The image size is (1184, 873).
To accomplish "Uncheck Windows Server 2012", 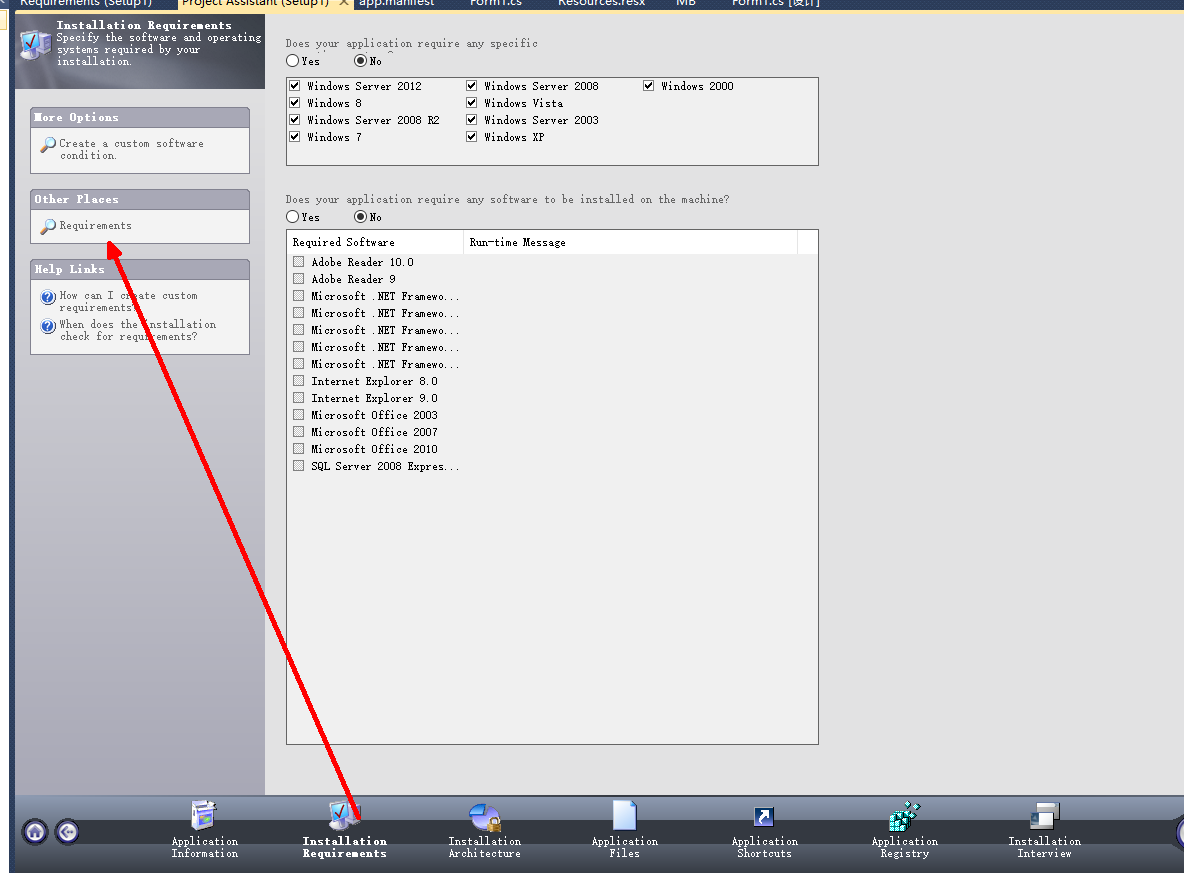I will click(294, 86).
